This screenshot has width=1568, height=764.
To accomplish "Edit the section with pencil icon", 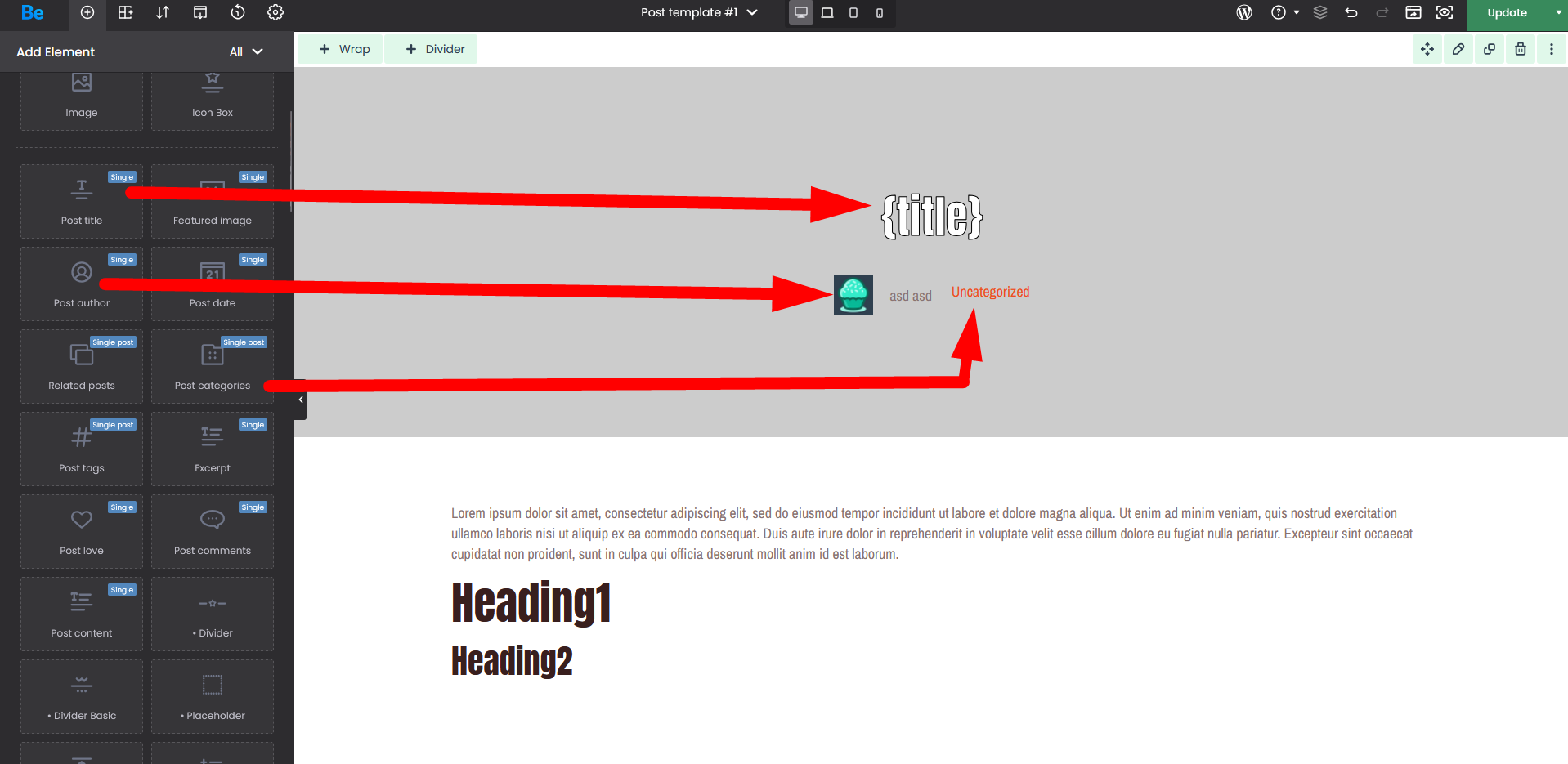I will pyautogui.click(x=1458, y=49).
